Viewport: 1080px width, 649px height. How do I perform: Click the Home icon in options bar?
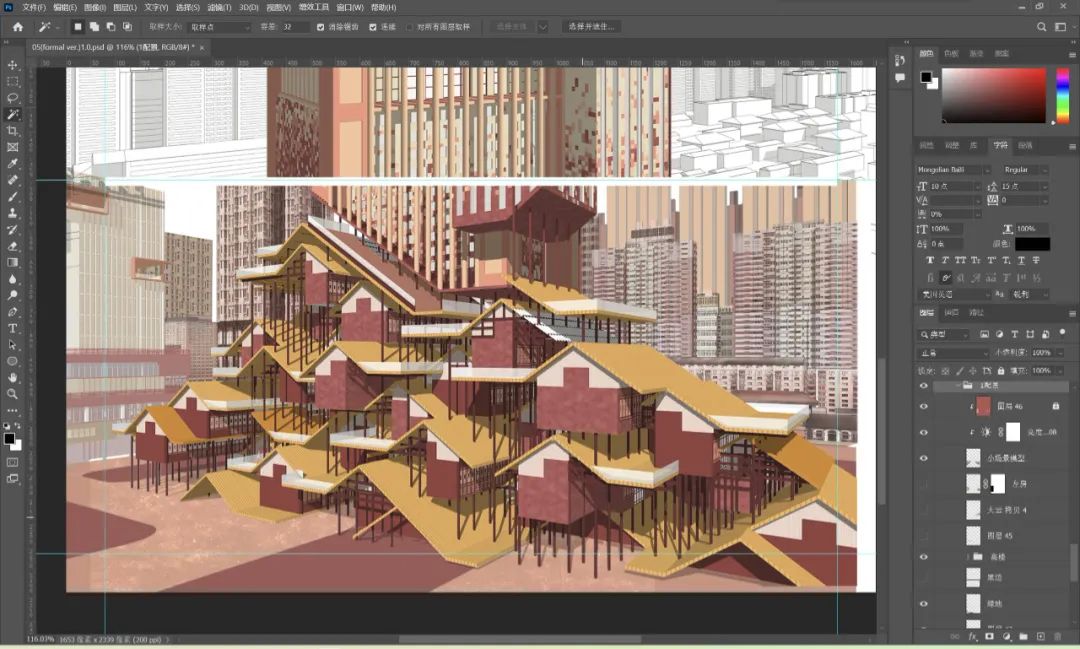pos(18,27)
